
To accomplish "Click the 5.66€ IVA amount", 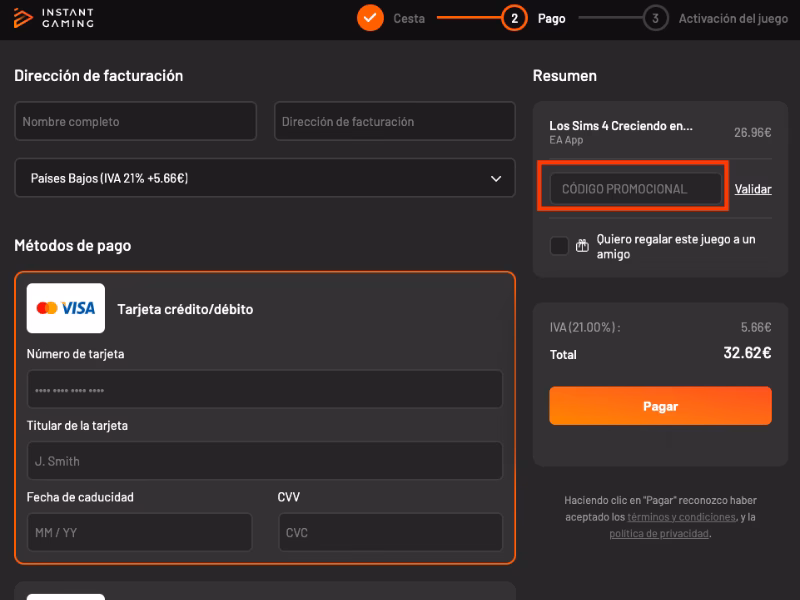I will (756, 327).
